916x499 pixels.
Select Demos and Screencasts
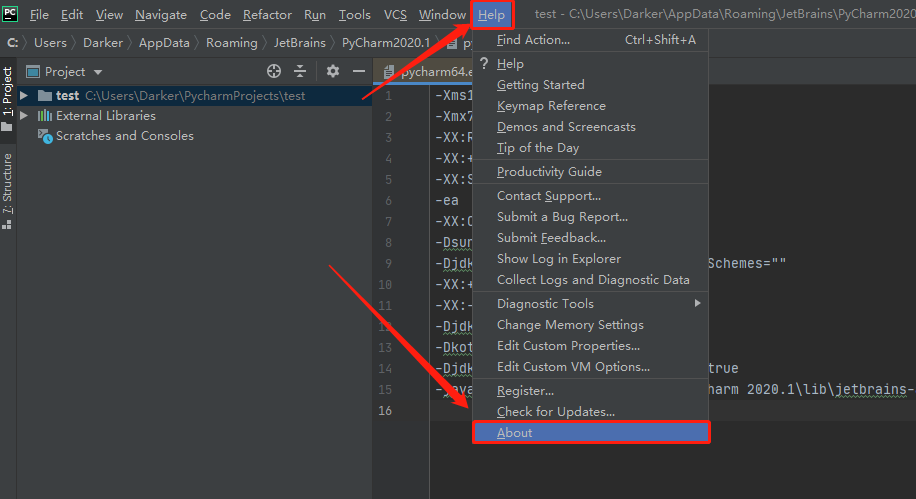pyautogui.click(x=590, y=127)
